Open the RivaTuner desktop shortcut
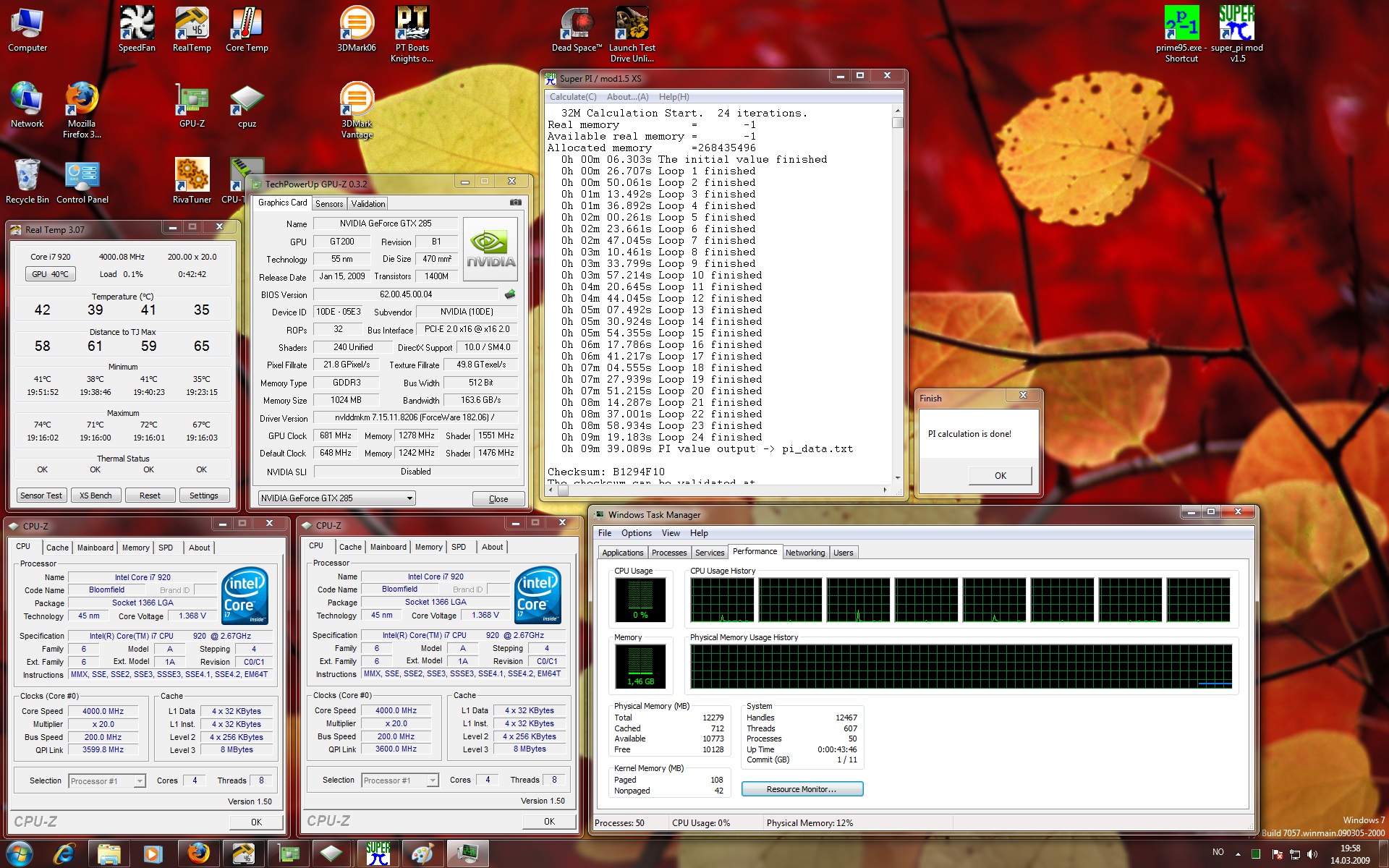The height and width of the screenshot is (868, 1389). click(x=192, y=181)
